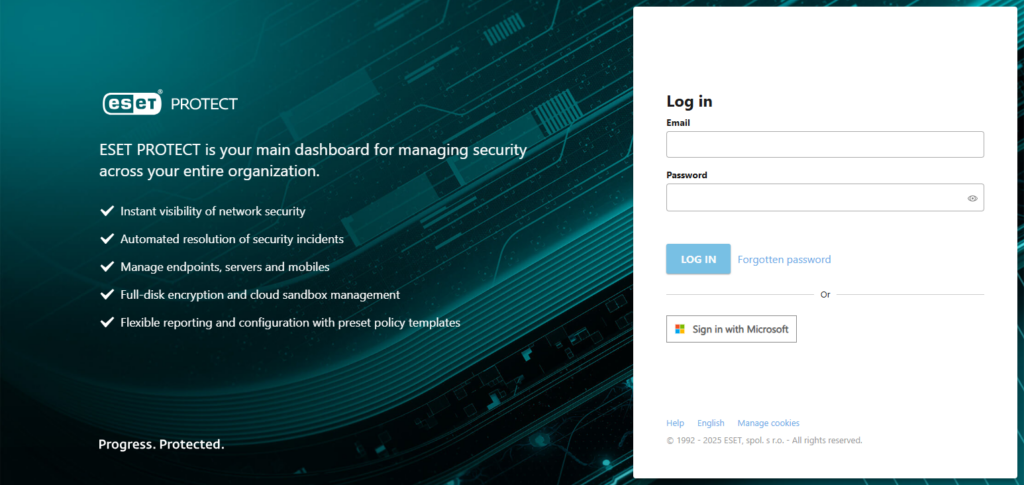Click 'Manage endpoints, servers and mobiles' text
Viewport: 1024px width, 485px height.
(225, 267)
